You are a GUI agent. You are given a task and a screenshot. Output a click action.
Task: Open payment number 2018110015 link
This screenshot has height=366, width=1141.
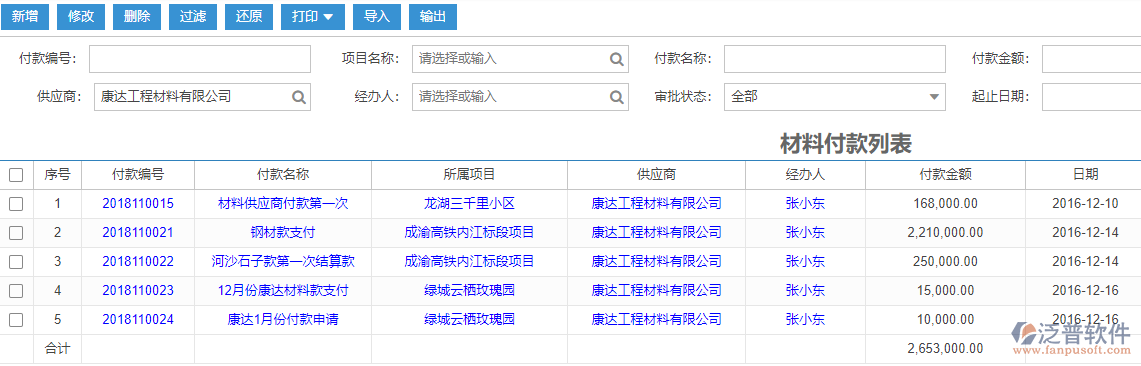[138, 204]
